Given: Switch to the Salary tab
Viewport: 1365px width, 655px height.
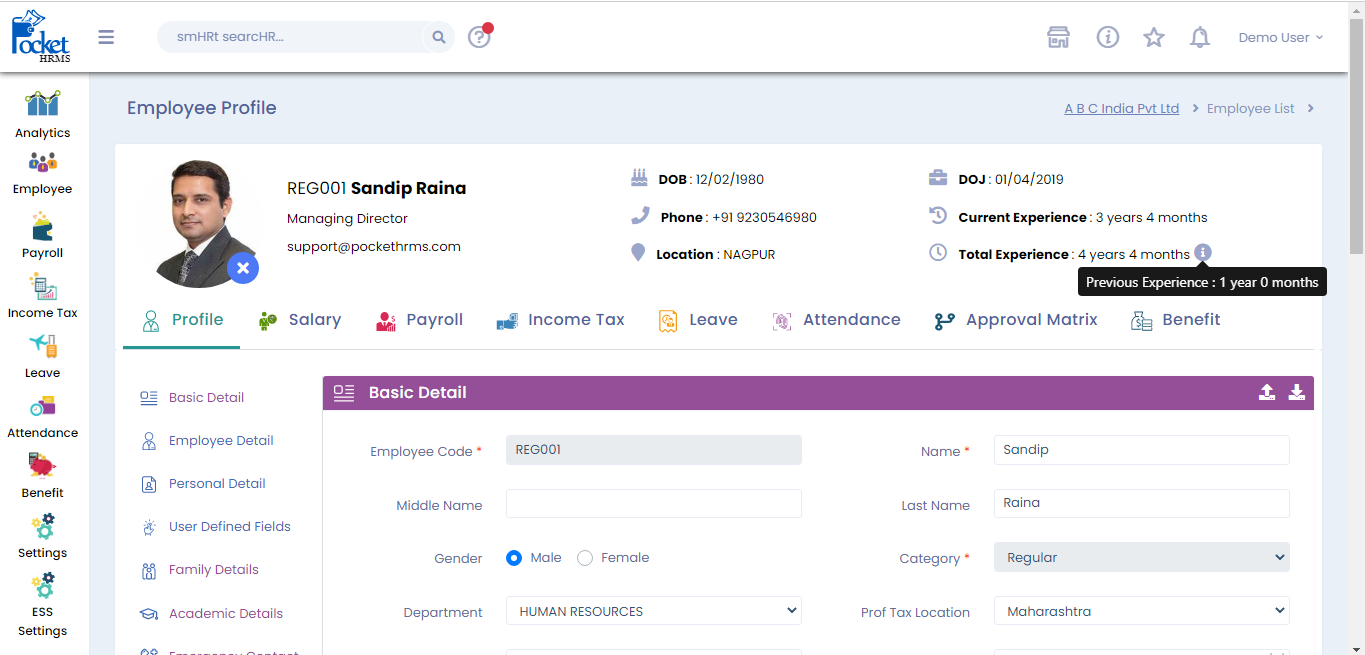Looking at the screenshot, I should click(300, 320).
